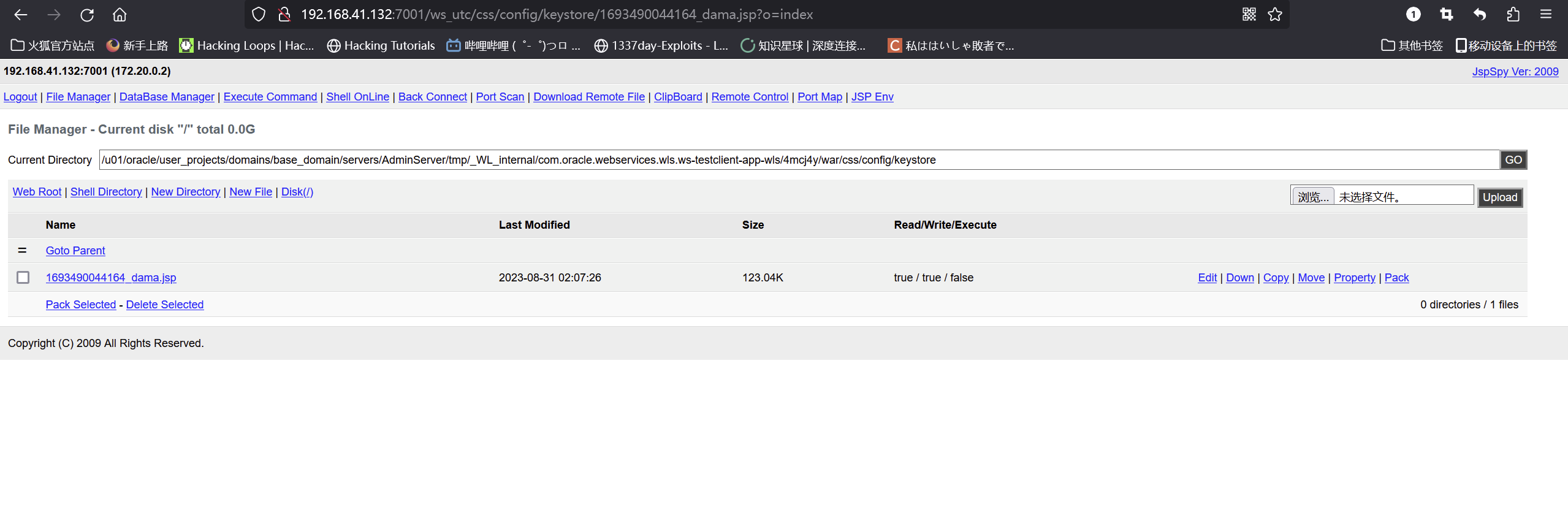
Task: Click the Pack Selected link
Action: 81,305
